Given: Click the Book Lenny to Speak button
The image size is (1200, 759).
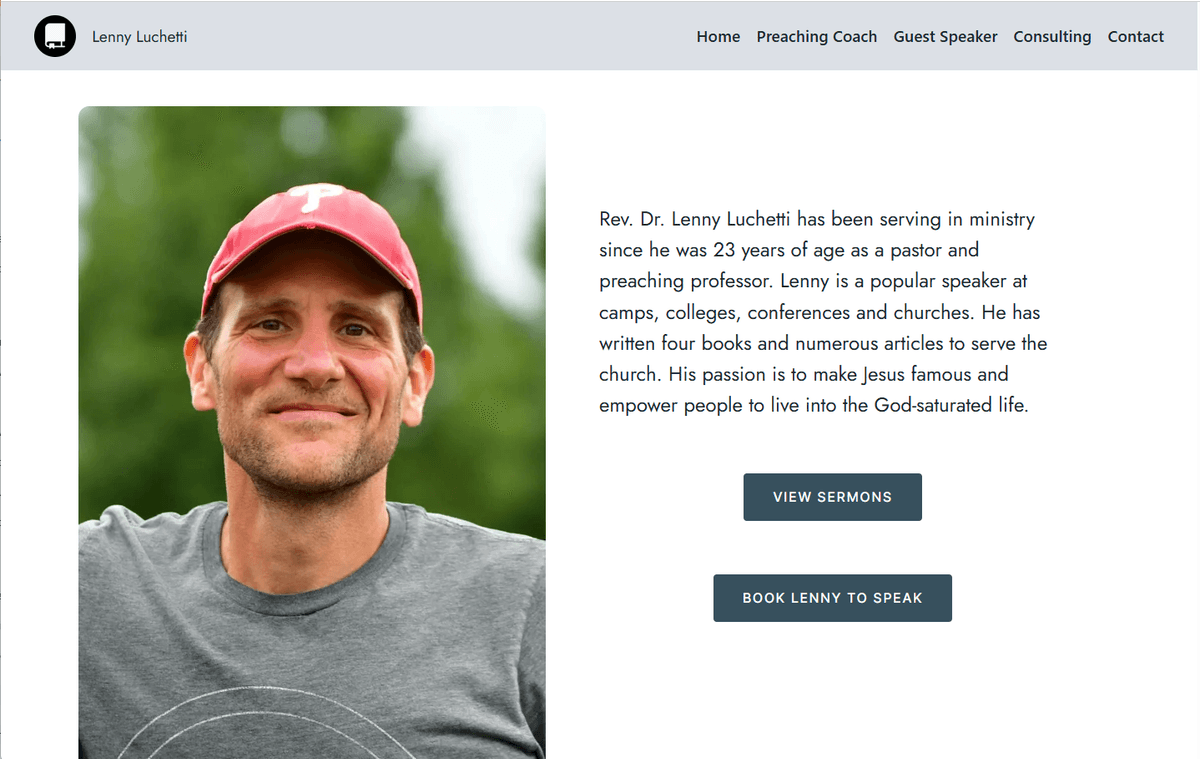Looking at the screenshot, I should coord(832,598).
